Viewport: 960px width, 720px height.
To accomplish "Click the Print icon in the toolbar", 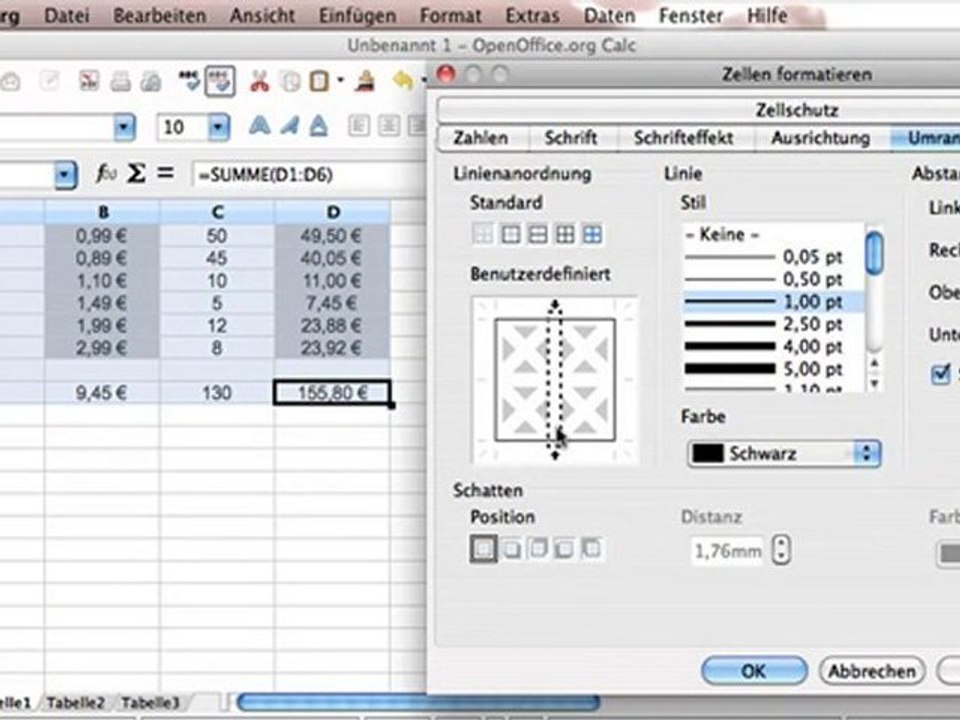I will pyautogui.click(x=121, y=81).
